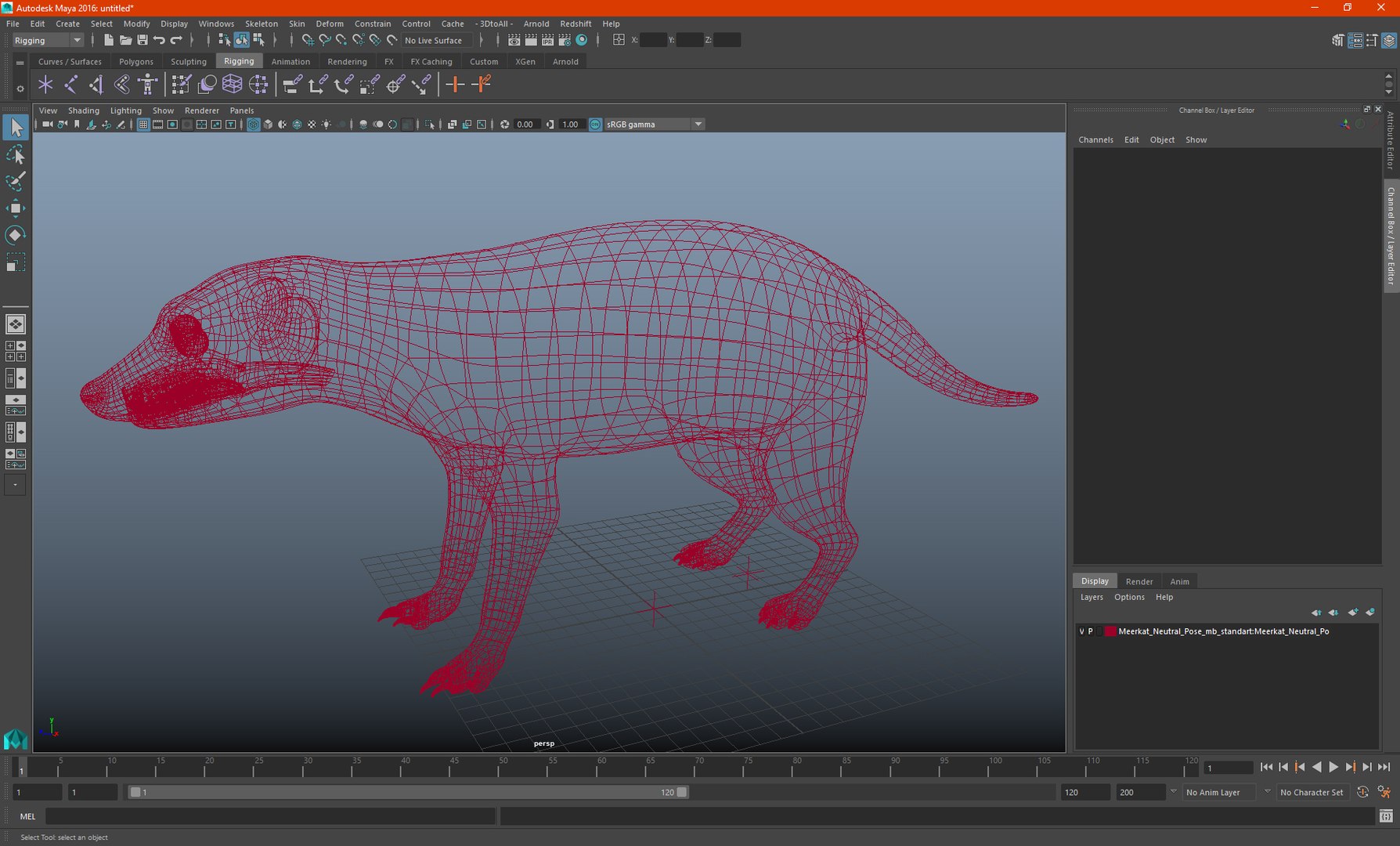Open Channels menu in Channel Box
This screenshot has height=846, width=1400.
coord(1095,139)
